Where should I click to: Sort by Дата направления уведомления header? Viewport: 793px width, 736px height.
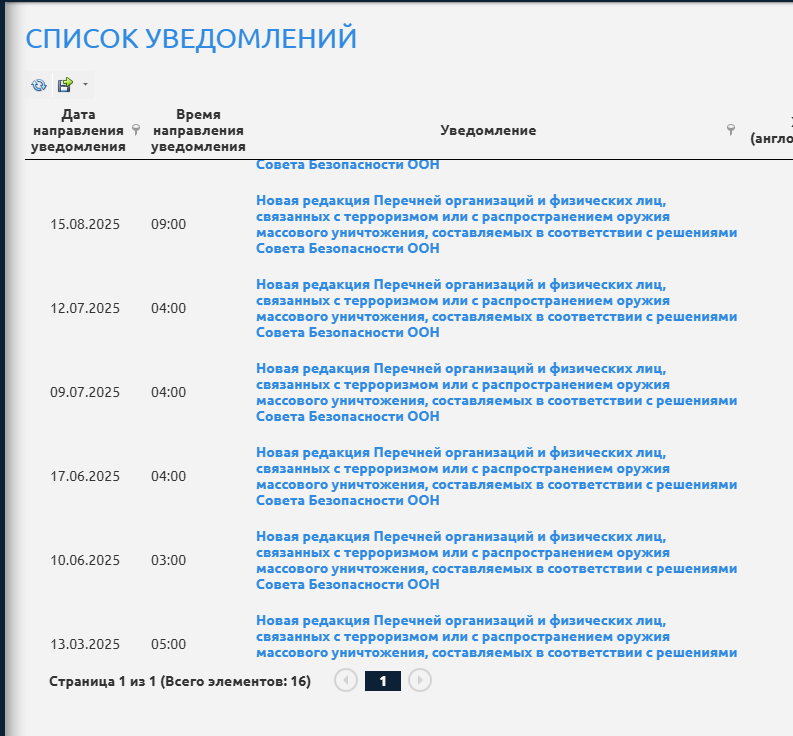[78, 131]
